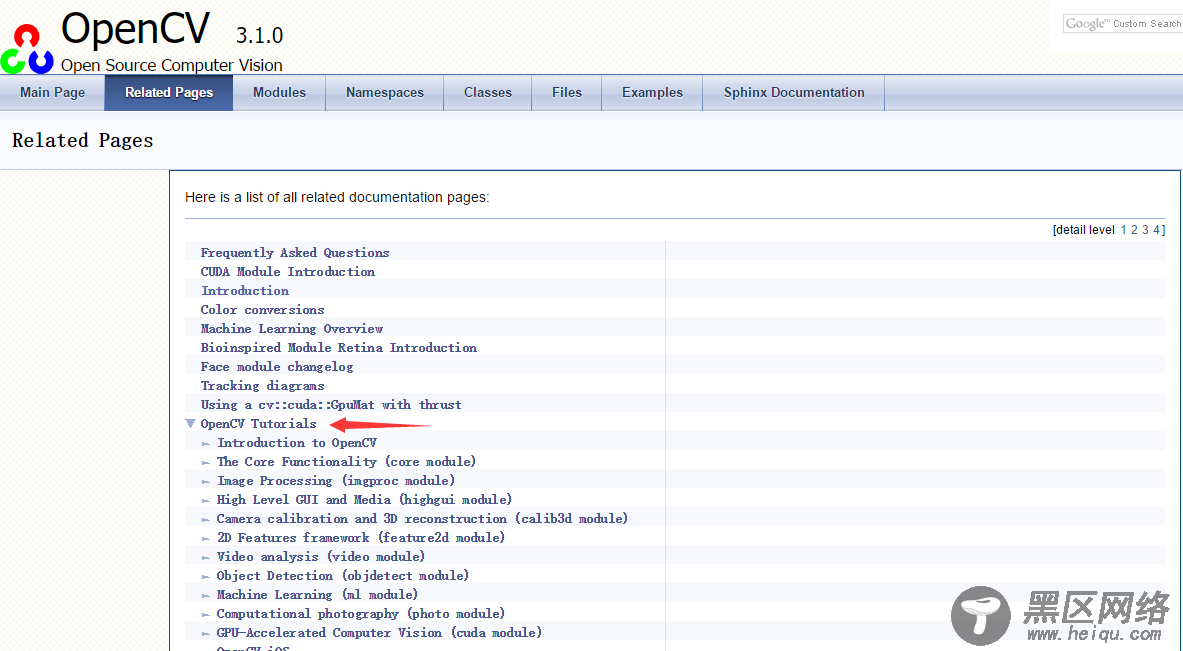The image size is (1183, 651).
Task: Click the OpenCV logo icon
Action: coord(27,49)
